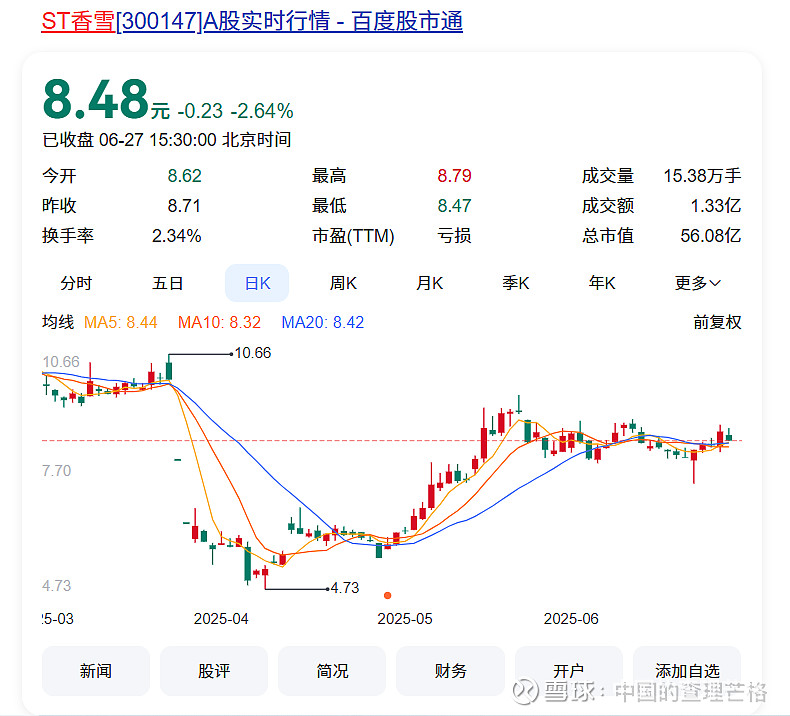Viewport: 790px width, 716px height.
Task: Select the 日K chart tab
Action: click(x=257, y=283)
